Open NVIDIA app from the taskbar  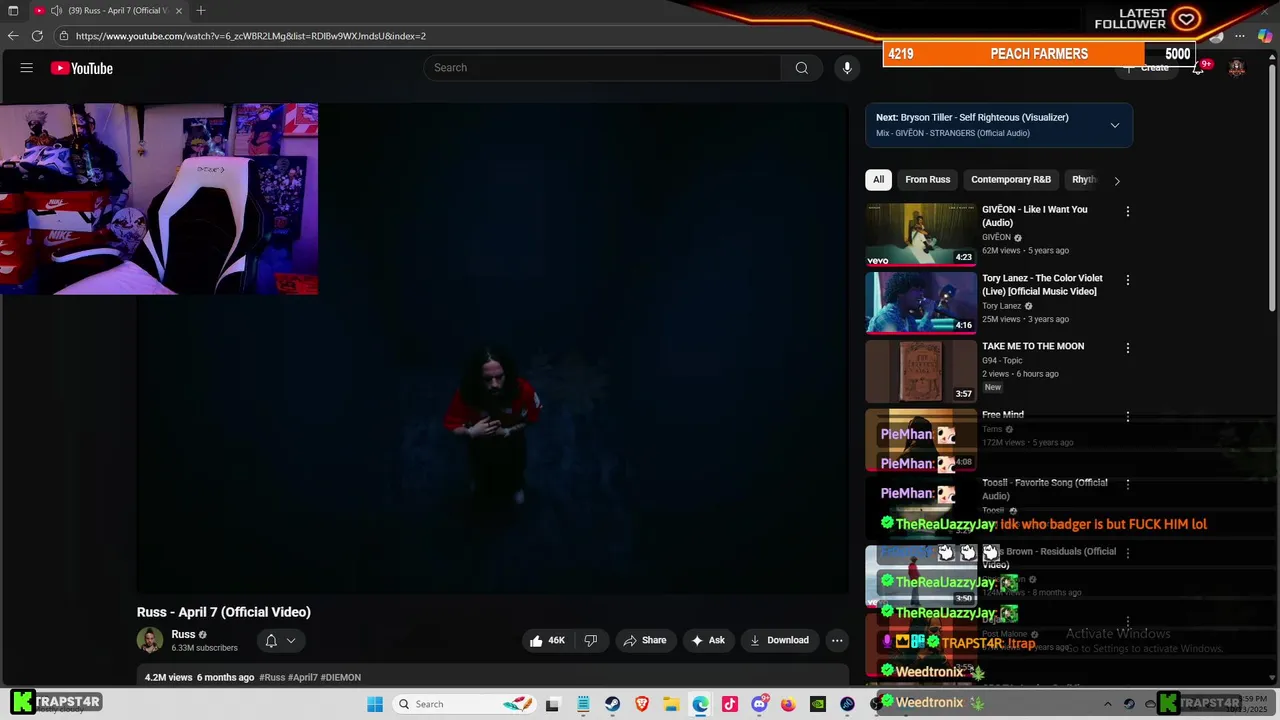[818, 704]
